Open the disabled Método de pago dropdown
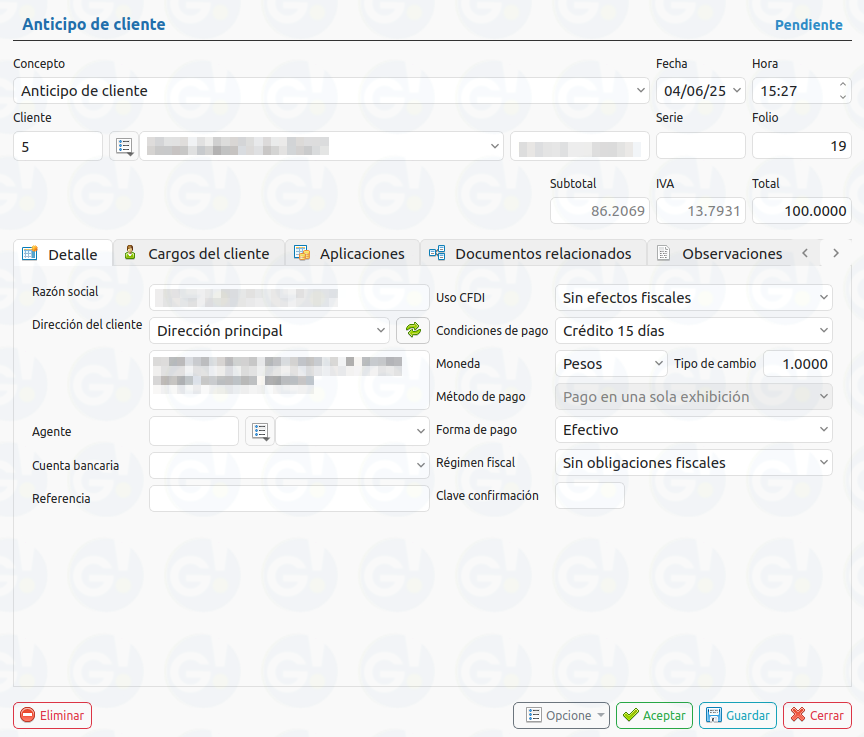The width and height of the screenshot is (864, 737). click(823, 397)
